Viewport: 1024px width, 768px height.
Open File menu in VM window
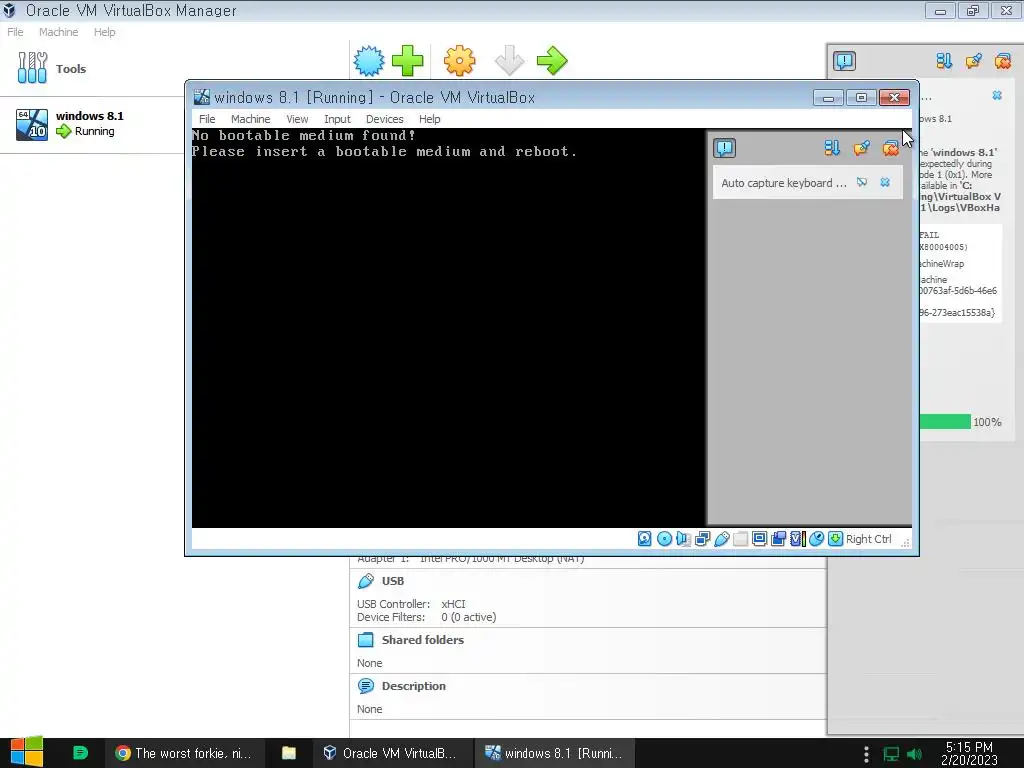(207, 119)
